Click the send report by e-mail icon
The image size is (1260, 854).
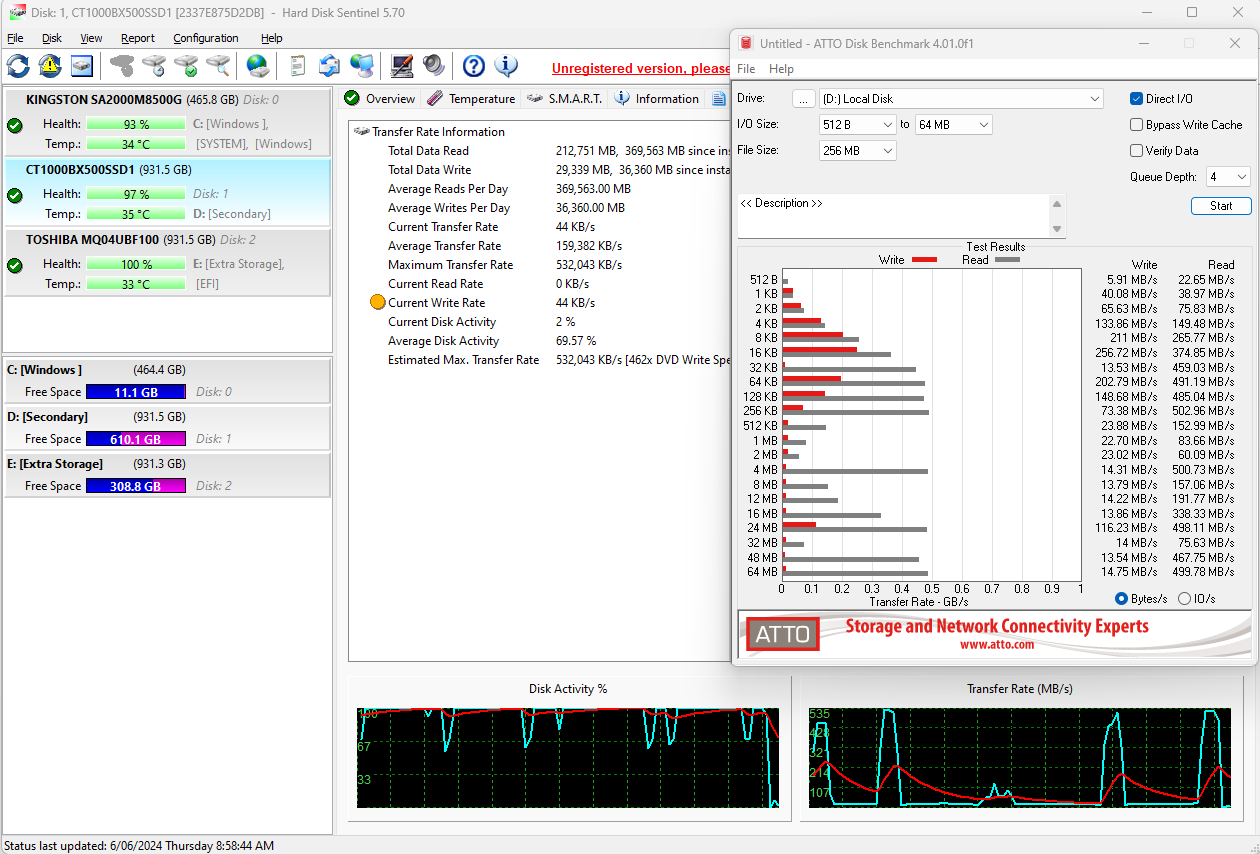[x=330, y=66]
